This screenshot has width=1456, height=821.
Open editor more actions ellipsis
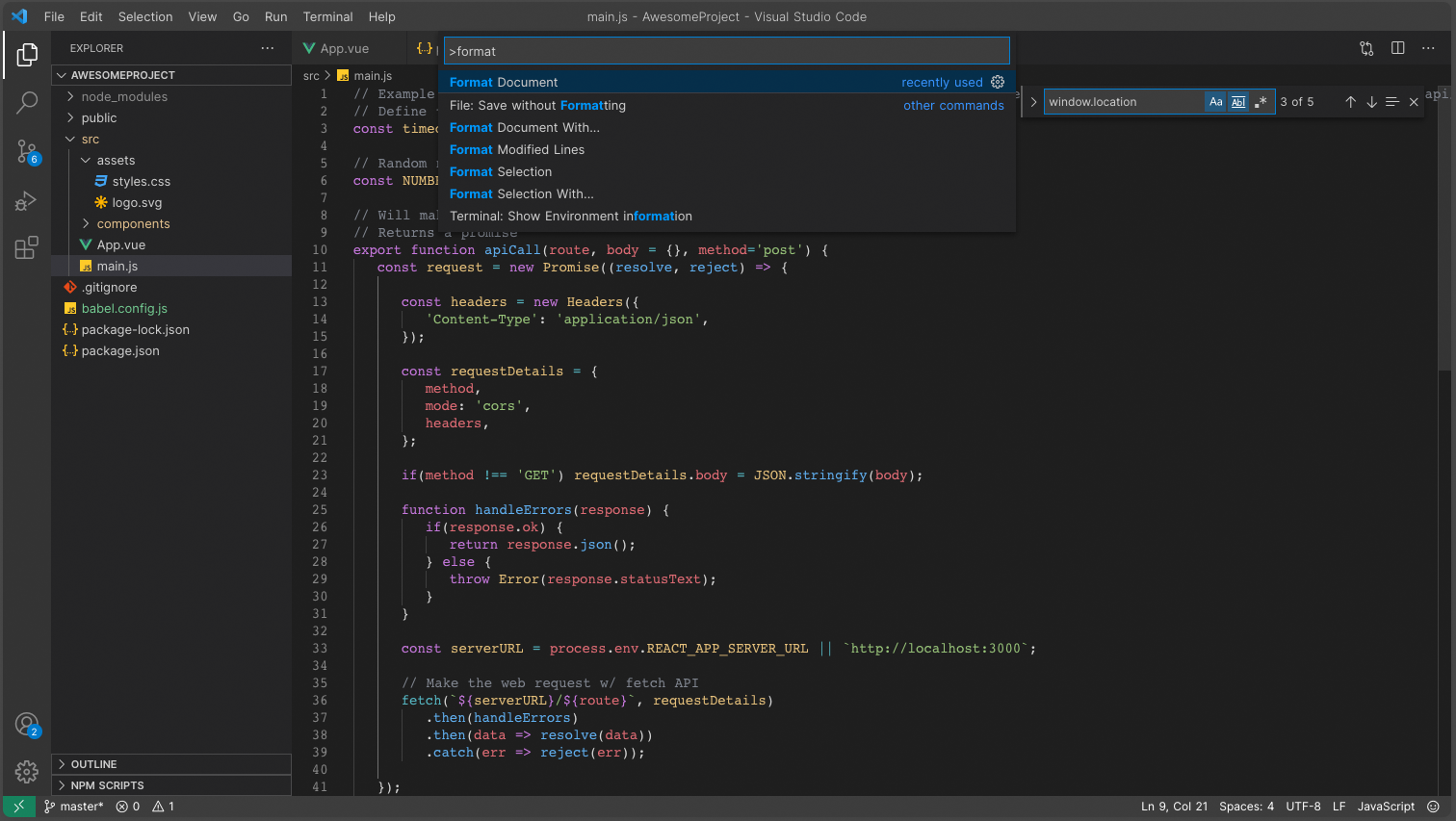point(1429,48)
